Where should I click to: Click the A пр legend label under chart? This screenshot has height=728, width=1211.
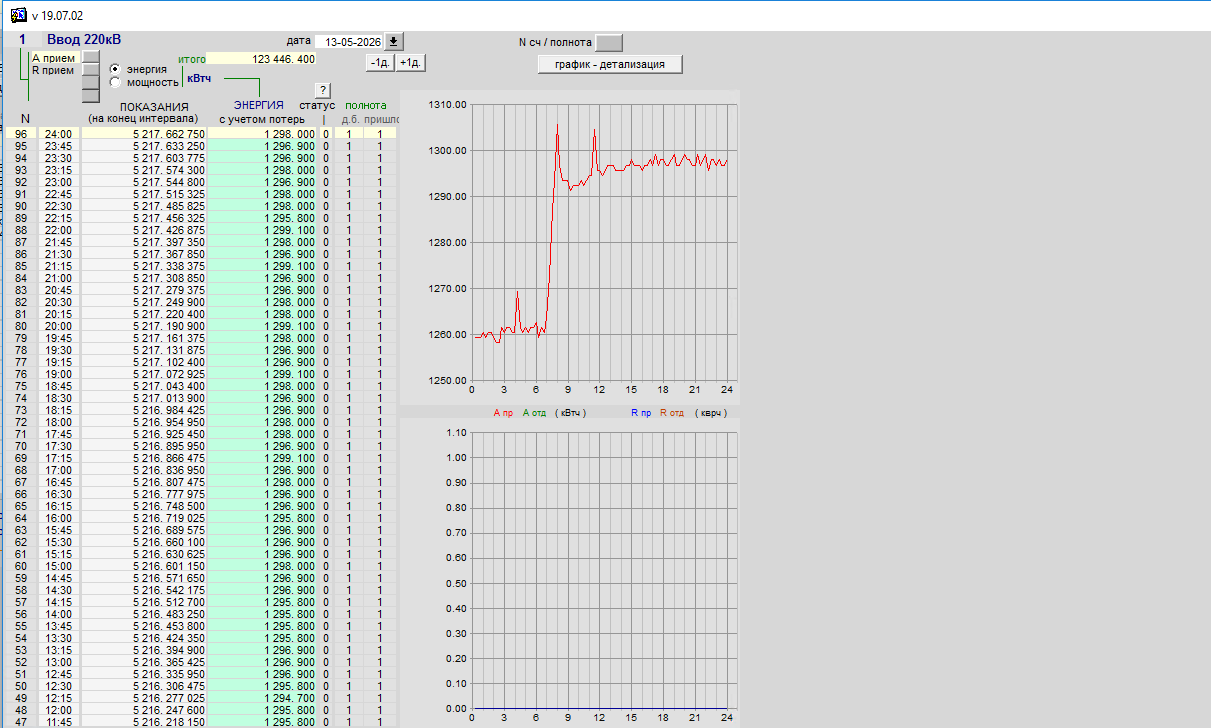pos(503,412)
